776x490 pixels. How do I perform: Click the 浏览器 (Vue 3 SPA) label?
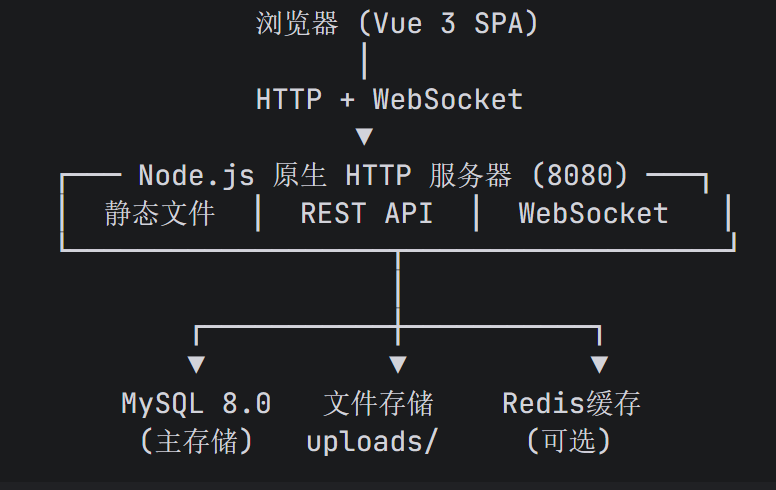click(397, 24)
